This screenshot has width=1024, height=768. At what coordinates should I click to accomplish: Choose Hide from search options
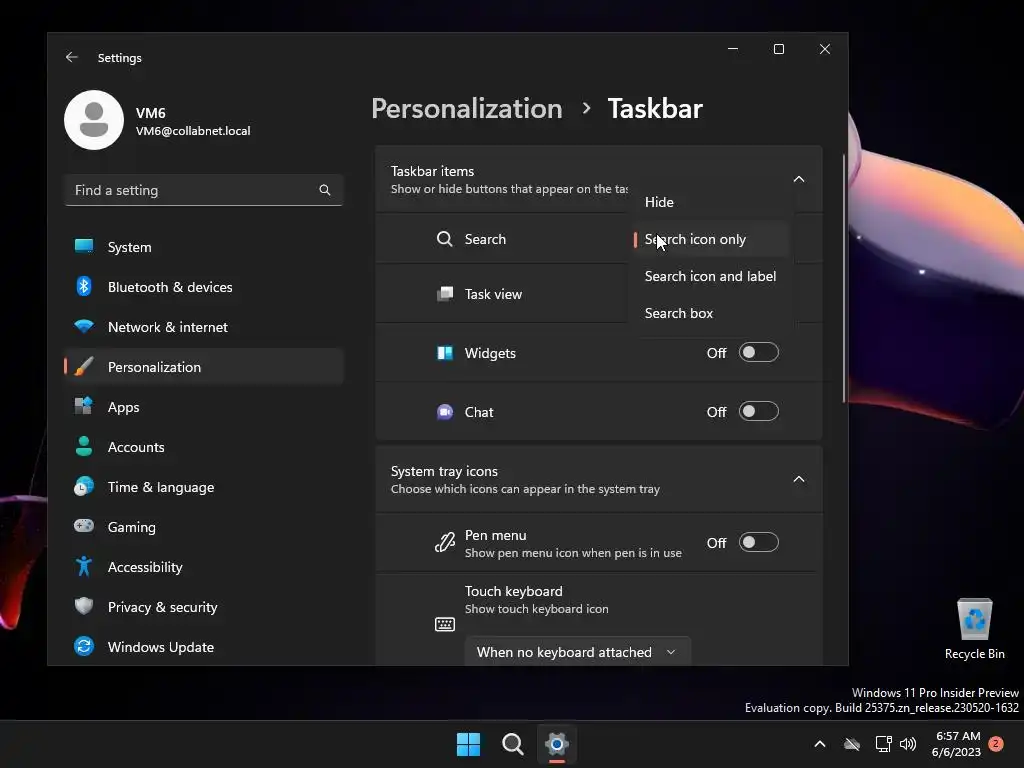pos(711,202)
